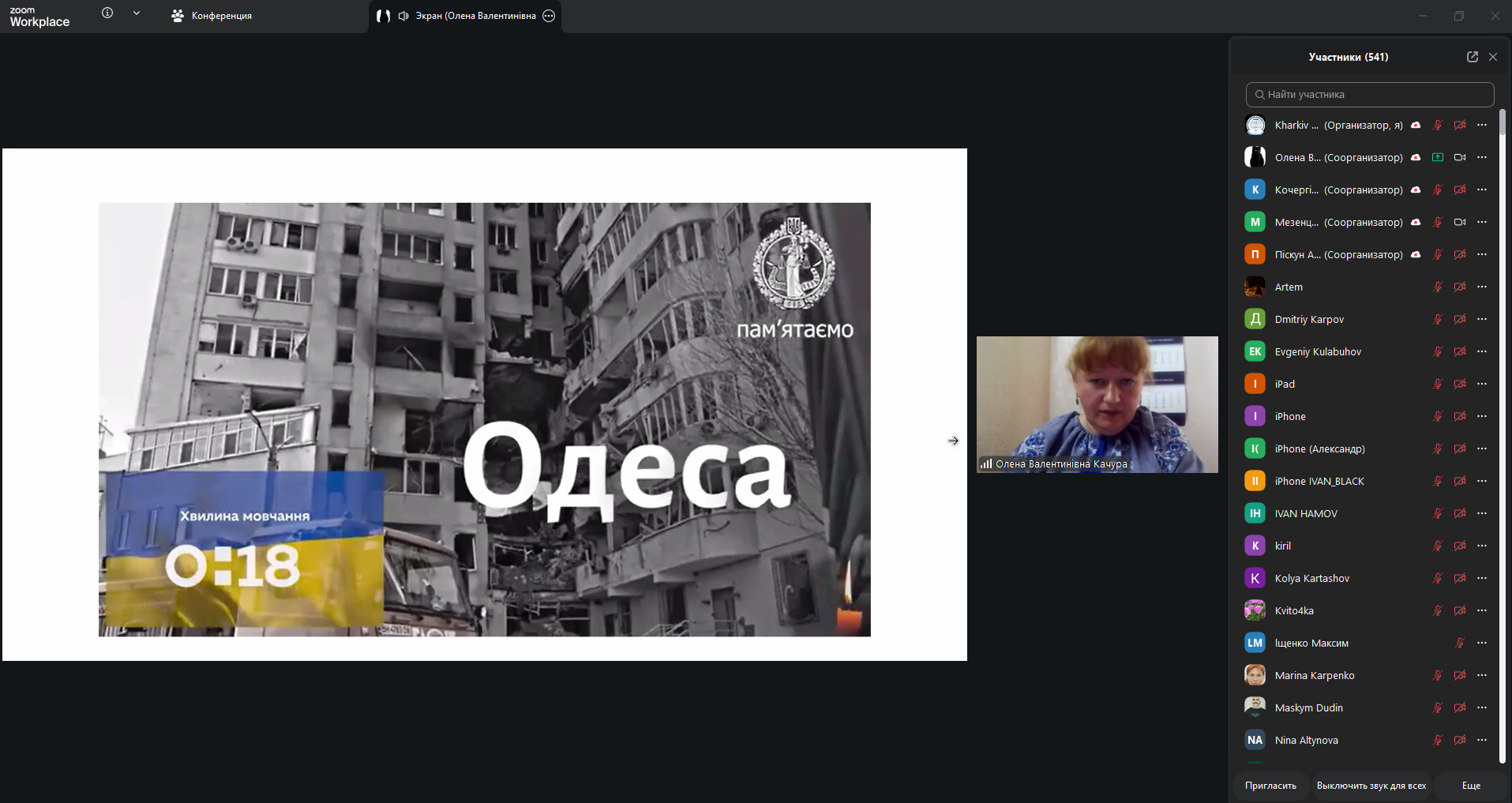Focus the Найти участника search field
The height and width of the screenshot is (803, 1512).
tap(1370, 94)
